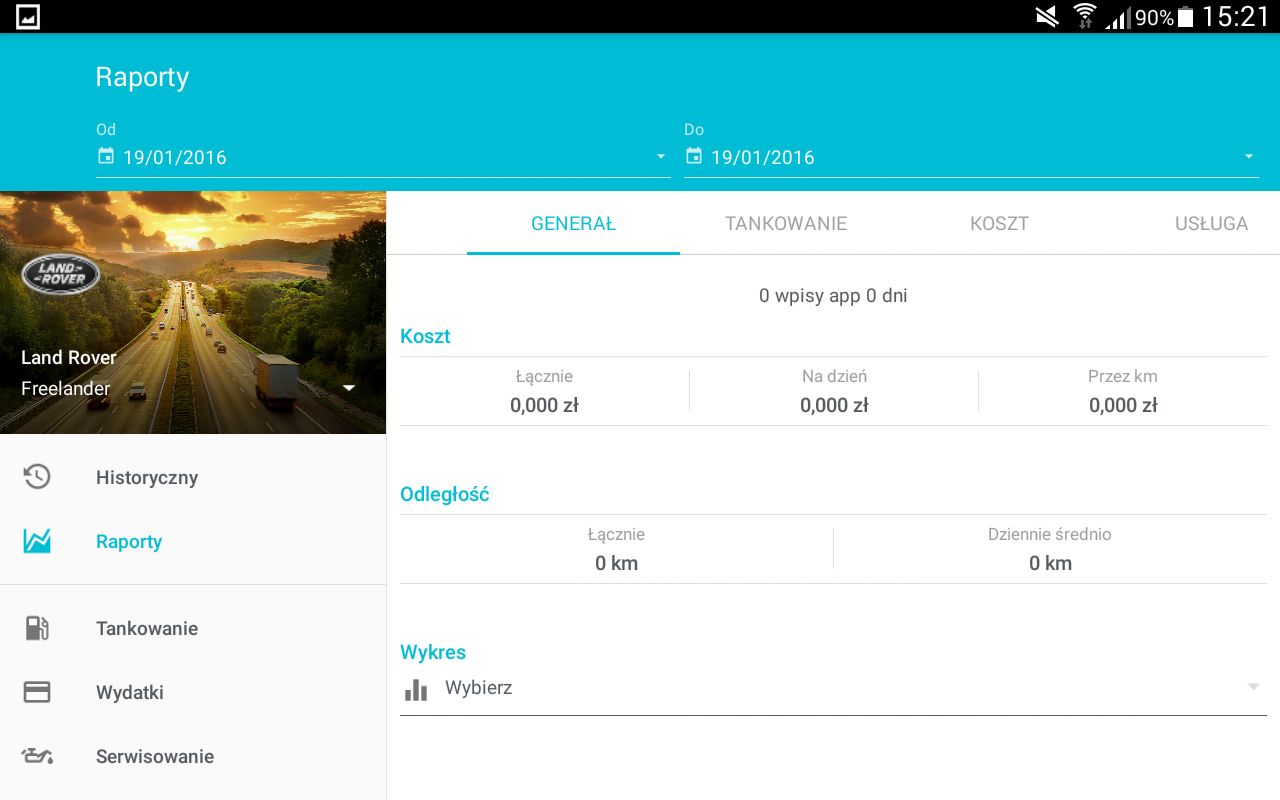Open the Tankowanie fuel pump icon

coord(37,628)
